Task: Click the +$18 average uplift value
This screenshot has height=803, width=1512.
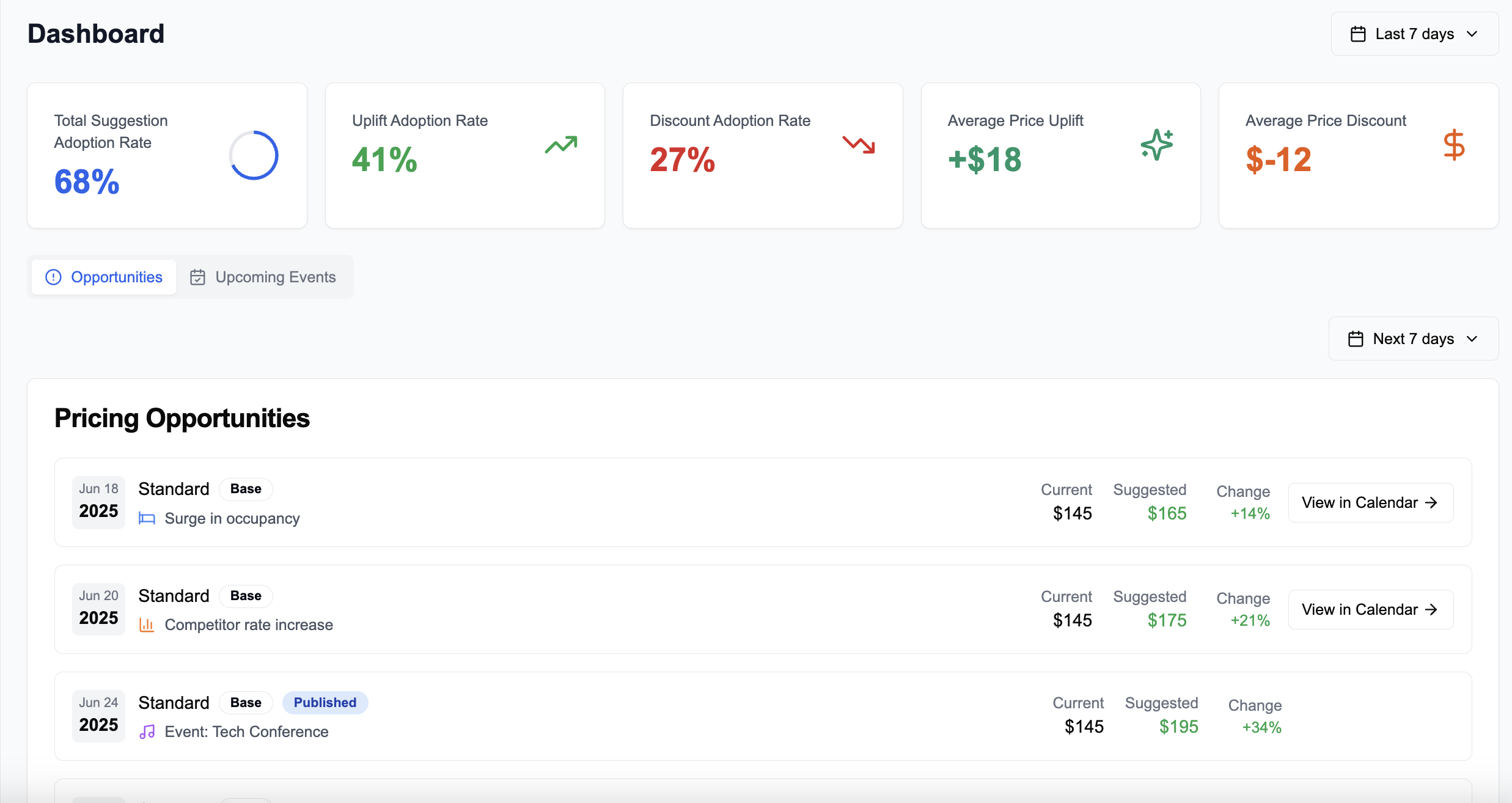Action: pyautogui.click(x=985, y=159)
